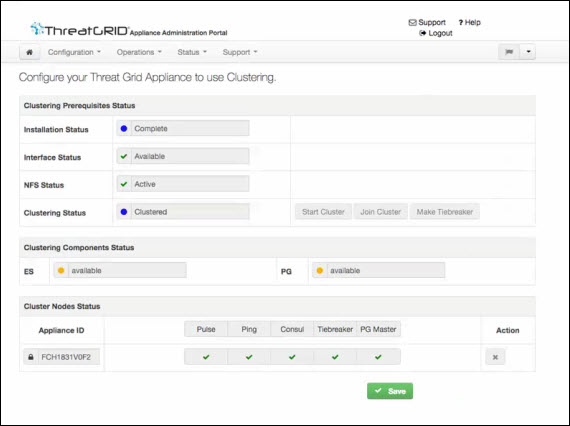The width and height of the screenshot is (570, 426).
Task: Click the 'Clustering Prerequisites Status' heading
Action: [x=79, y=106]
